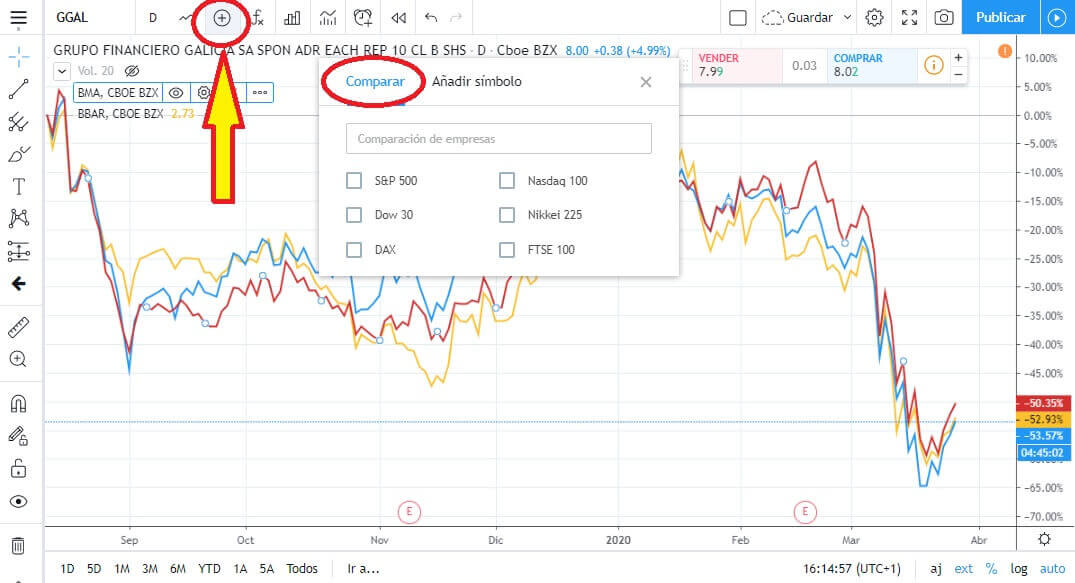
Task: Open the indicators fx icon
Action: click(x=257, y=18)
